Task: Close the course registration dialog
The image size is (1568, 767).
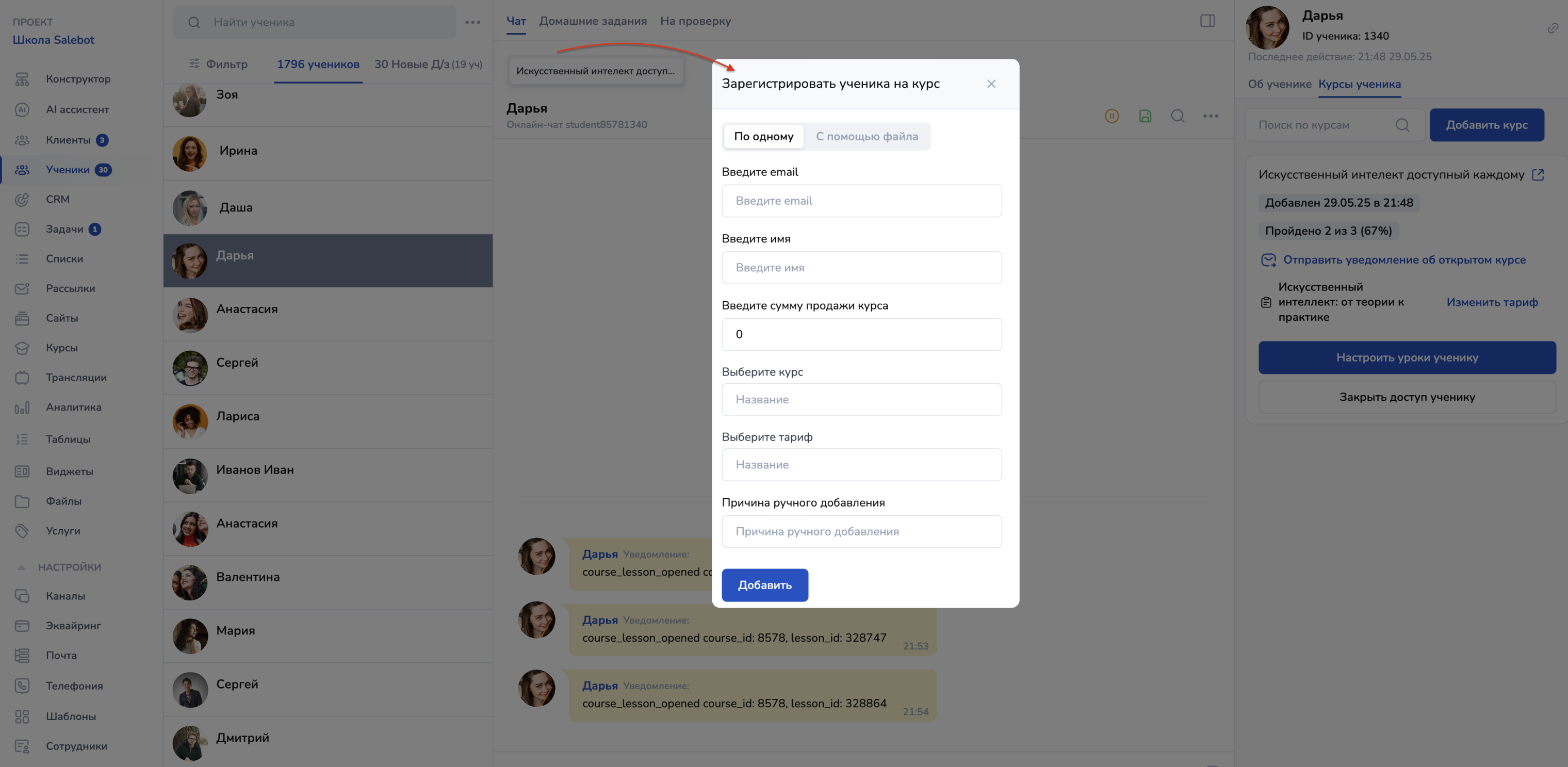Action: point(991,84)
